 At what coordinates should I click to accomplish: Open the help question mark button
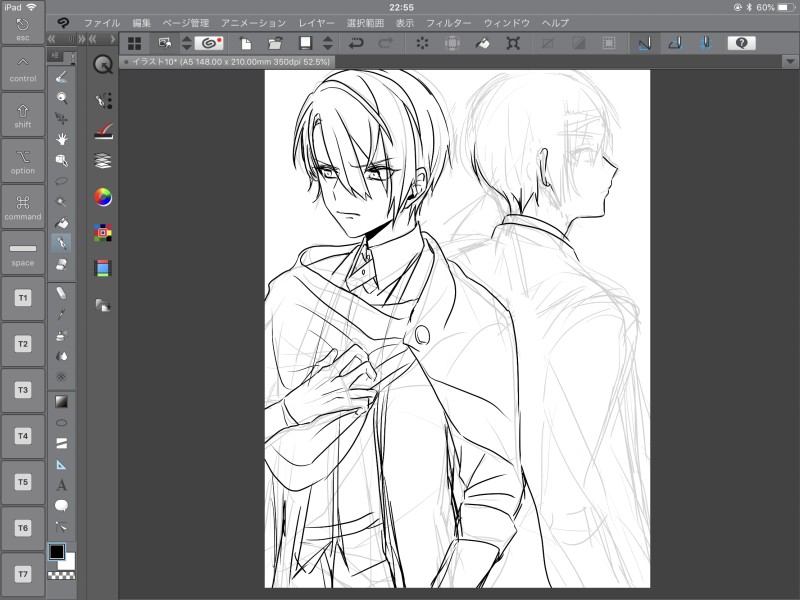742,43
